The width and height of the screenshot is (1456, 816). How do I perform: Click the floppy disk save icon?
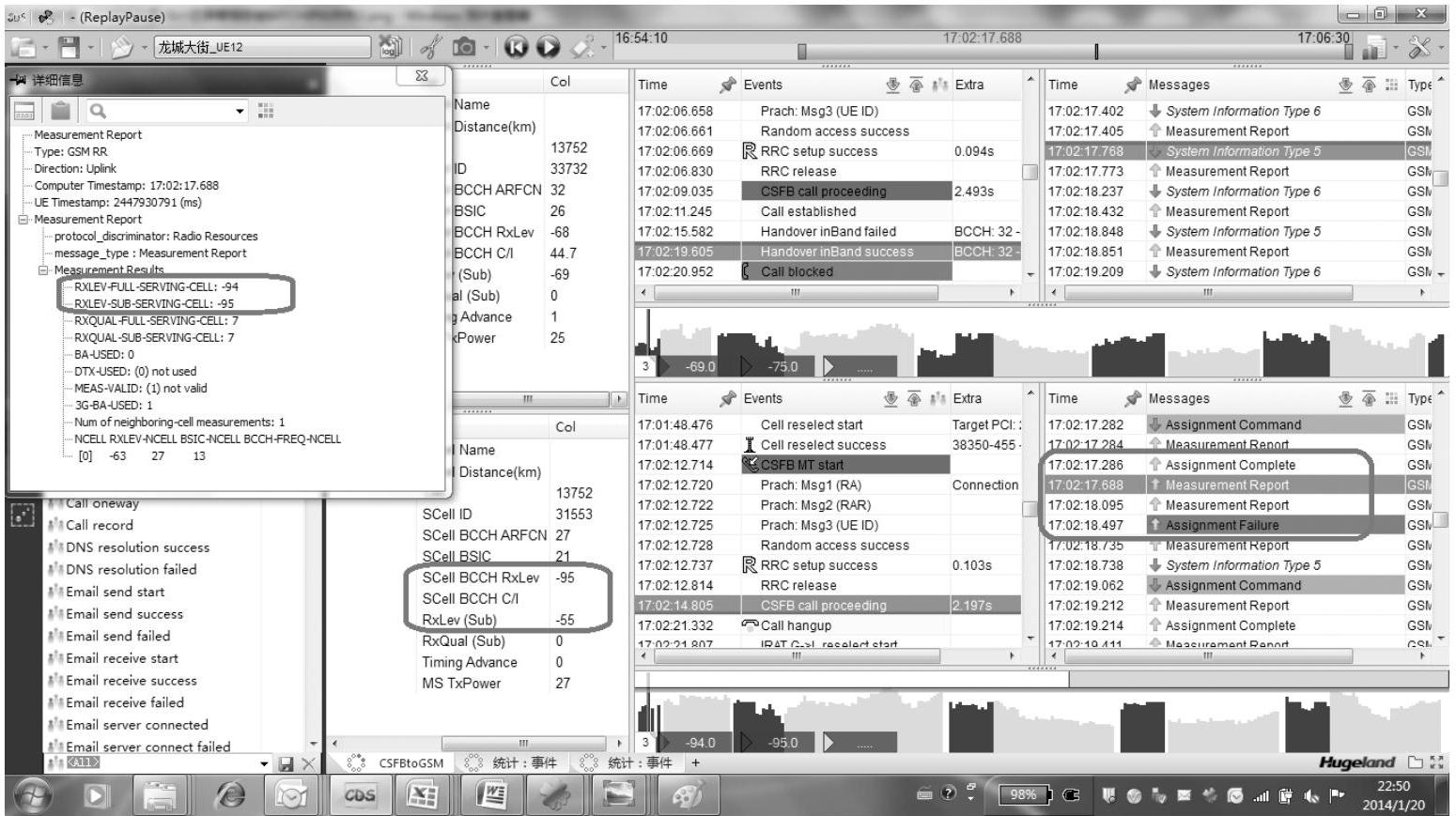pos(69,46)
